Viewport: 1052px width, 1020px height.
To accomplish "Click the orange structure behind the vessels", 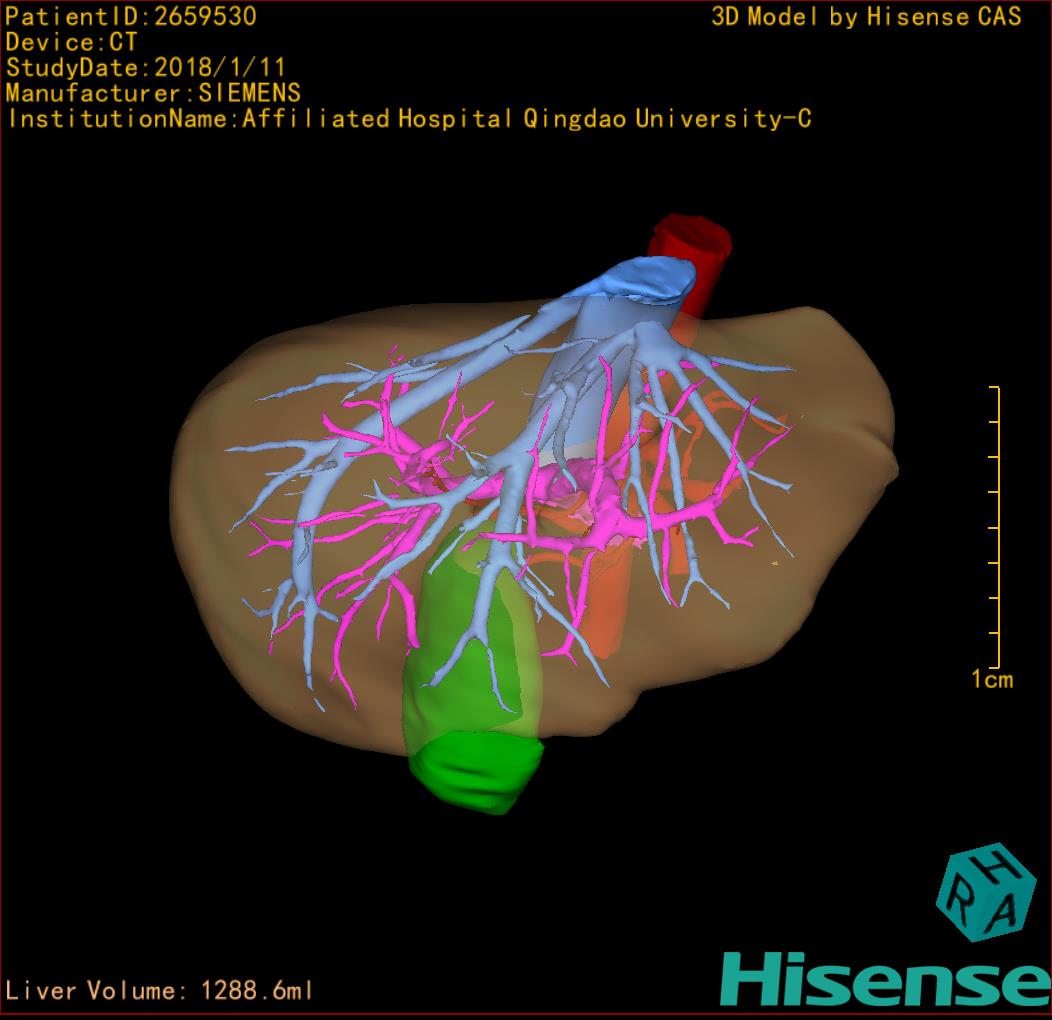I will (x=612, y=600).
